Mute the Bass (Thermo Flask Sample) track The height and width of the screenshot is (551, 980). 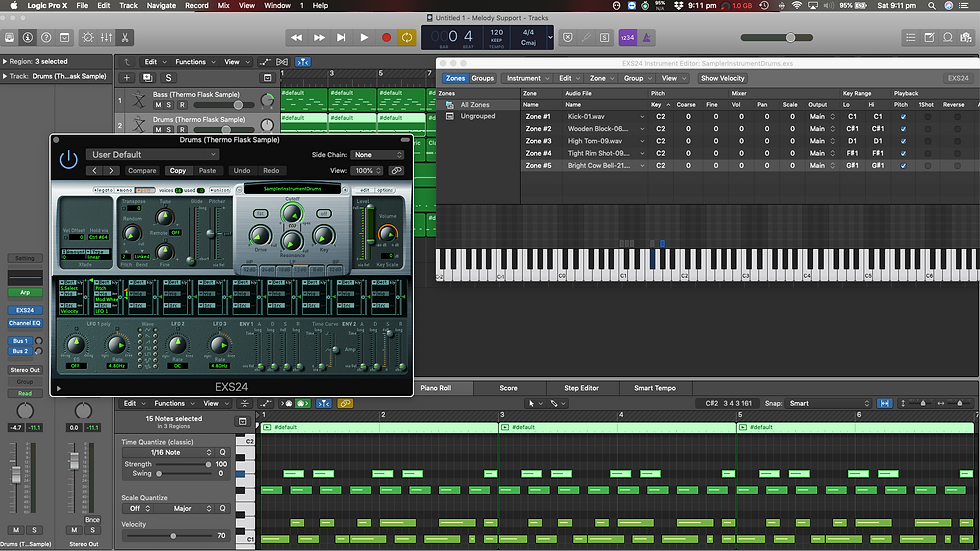pos(158,105)
